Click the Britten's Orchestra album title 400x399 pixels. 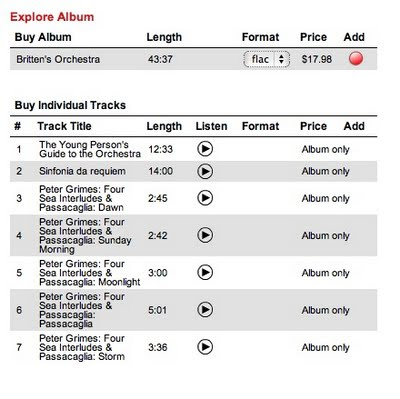(58, 59)
